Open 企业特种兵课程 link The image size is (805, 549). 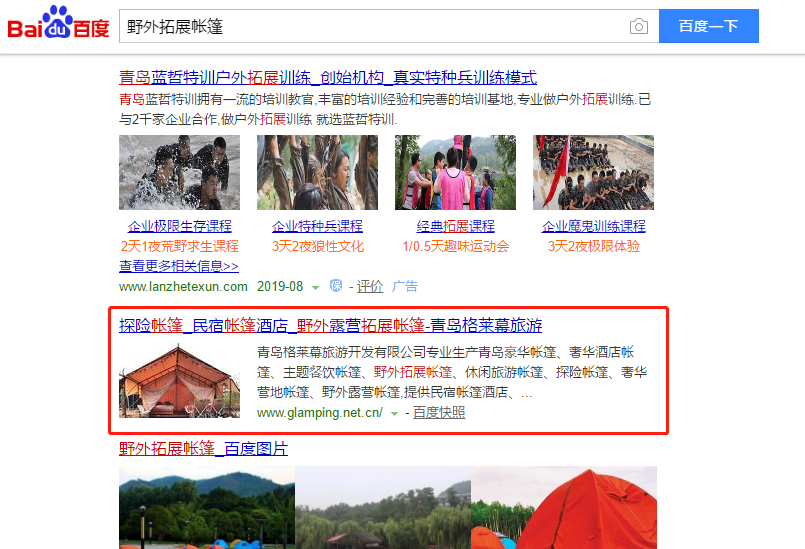tap(317, 226)
